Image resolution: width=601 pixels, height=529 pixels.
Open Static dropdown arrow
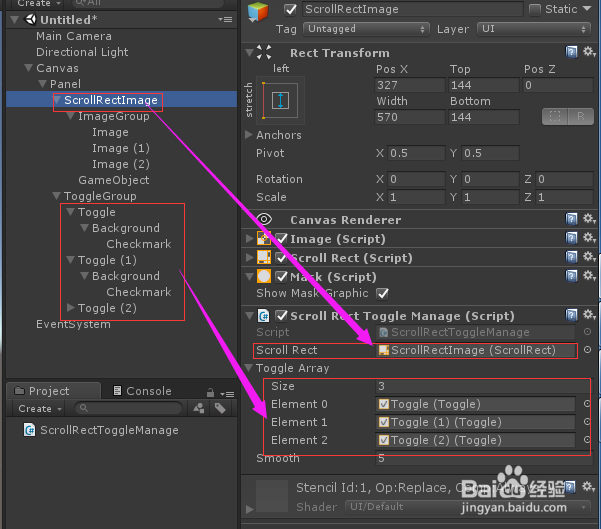587,8
